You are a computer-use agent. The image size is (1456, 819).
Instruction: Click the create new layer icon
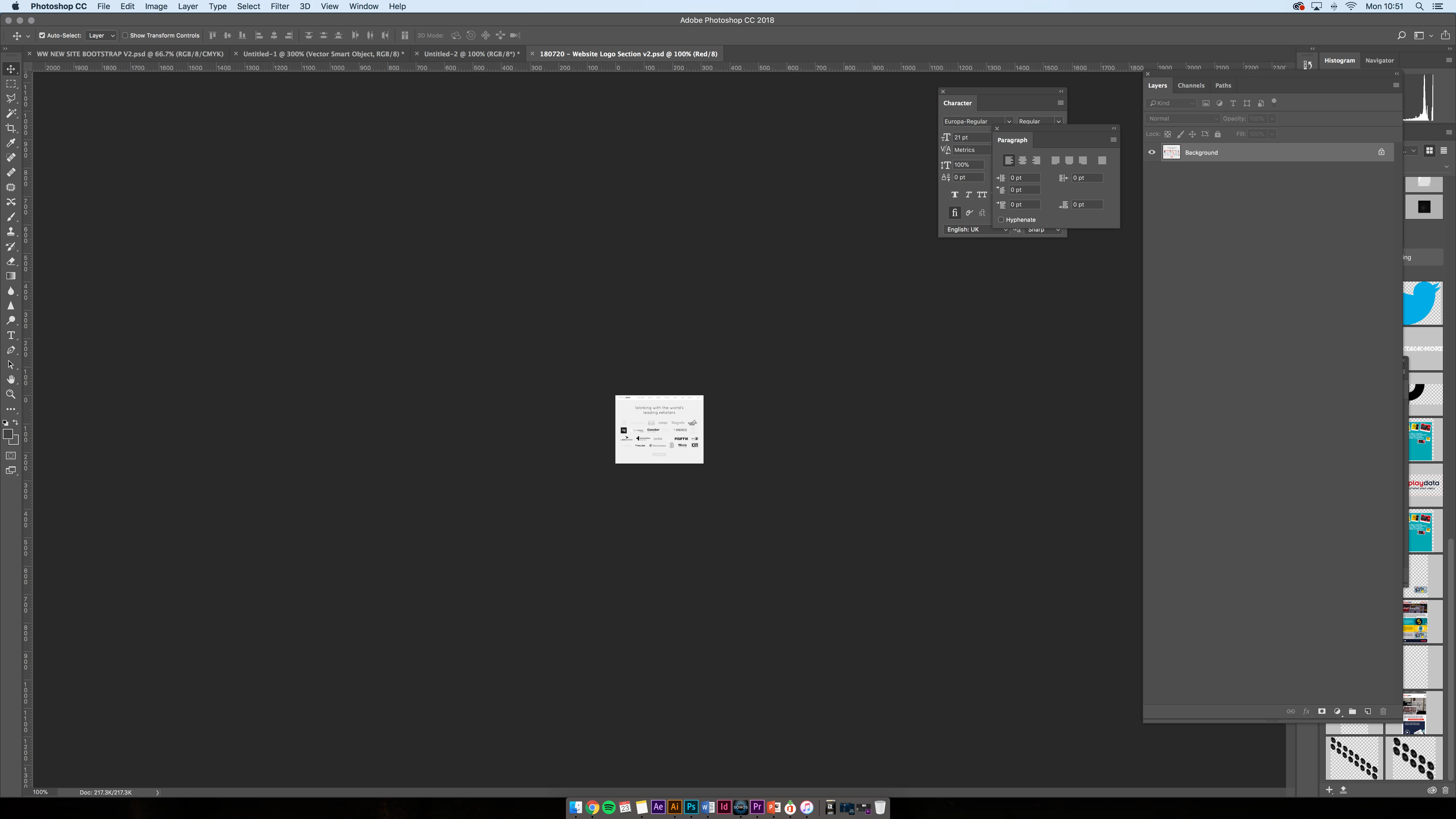click(1368, 711)
